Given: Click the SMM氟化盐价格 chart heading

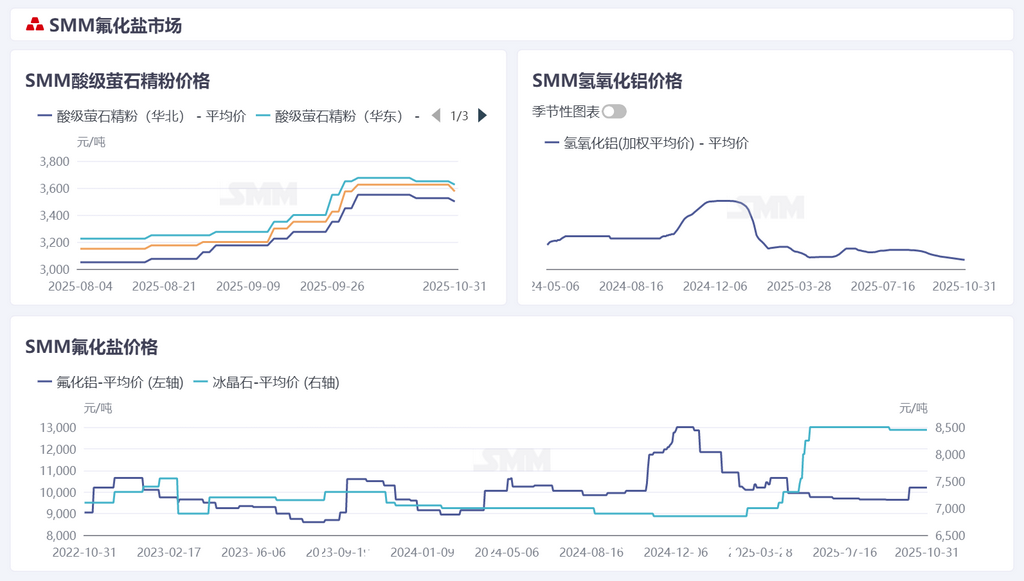Looking at the screenshot, I should pos(91,347).
